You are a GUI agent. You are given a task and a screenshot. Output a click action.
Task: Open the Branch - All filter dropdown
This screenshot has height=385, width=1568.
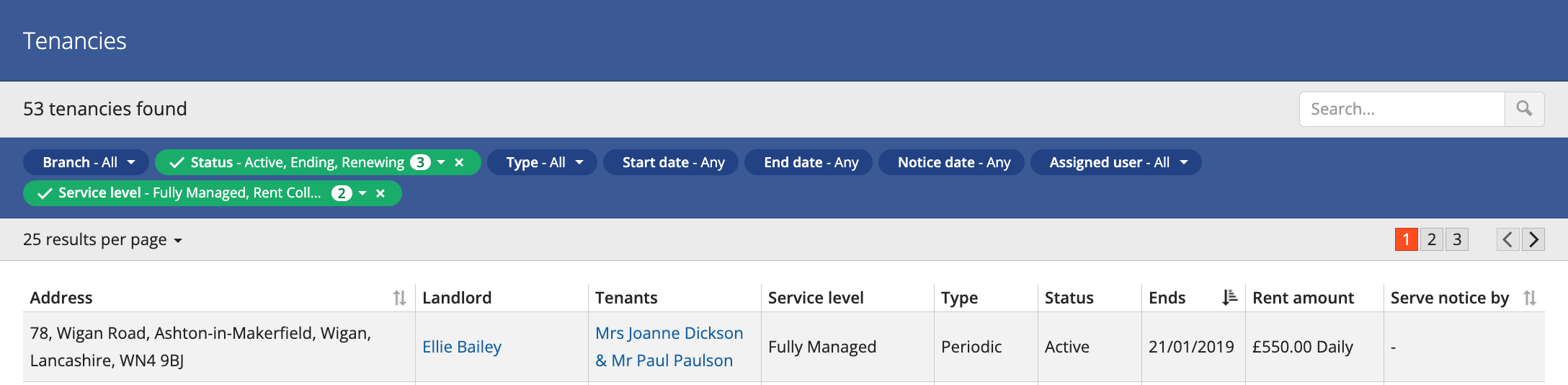[x=86, y=162]
